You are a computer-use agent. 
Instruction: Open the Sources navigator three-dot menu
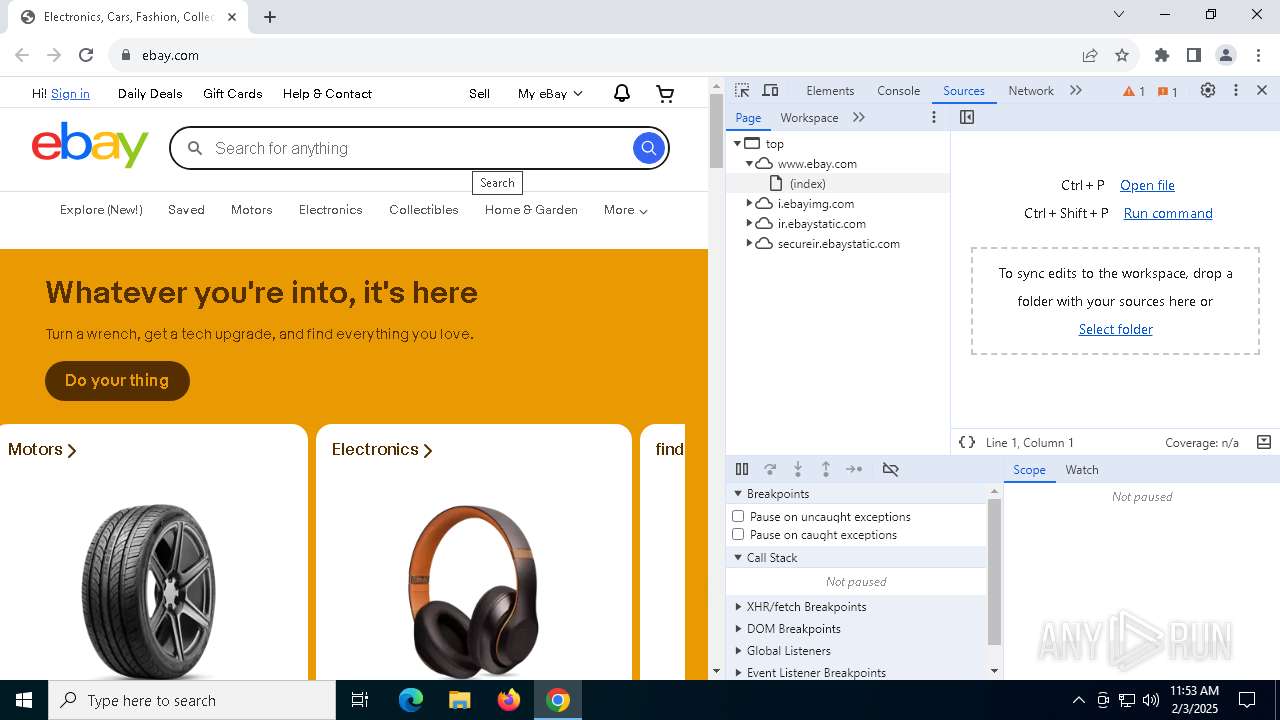pyautogui.click(x=934, y=117)
